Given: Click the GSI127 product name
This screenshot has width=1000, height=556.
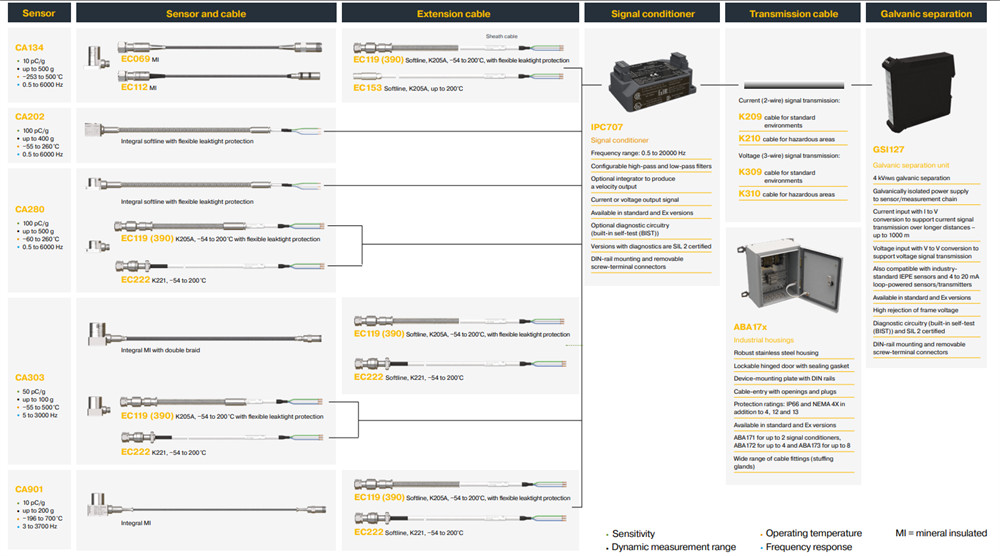Looking at the screenshot, I should coord(889,150).
